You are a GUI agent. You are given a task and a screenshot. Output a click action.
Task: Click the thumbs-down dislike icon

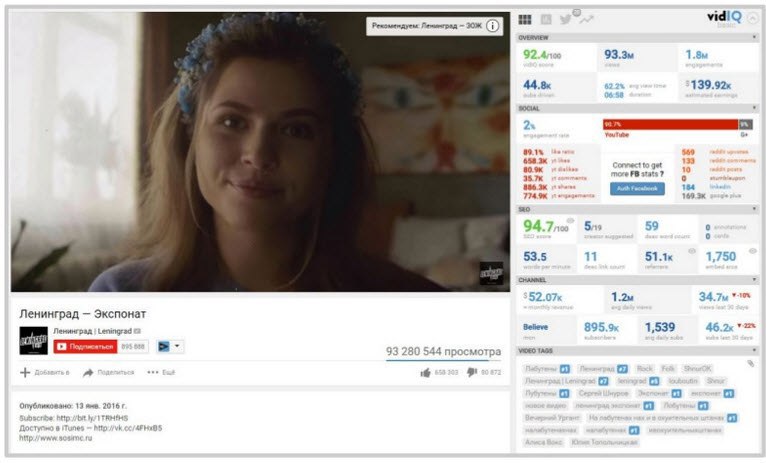click(472, 373)
